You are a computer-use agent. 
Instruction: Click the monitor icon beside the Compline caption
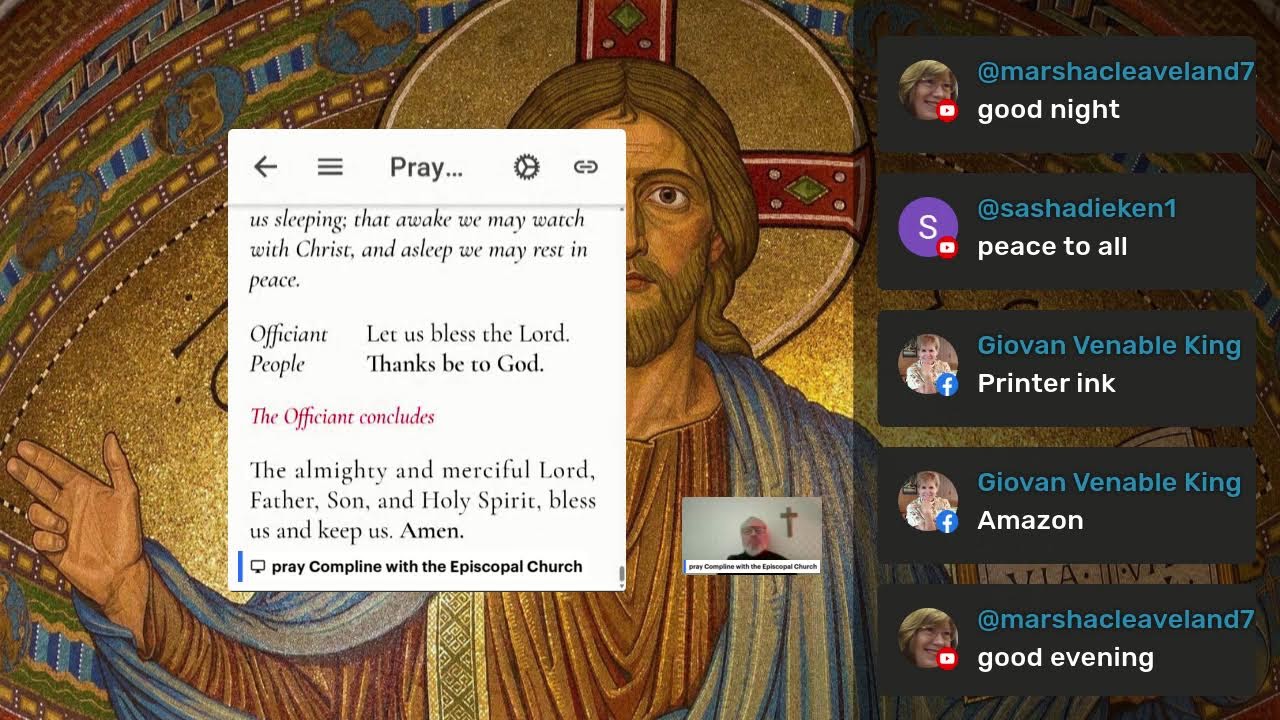pos(258,566)
